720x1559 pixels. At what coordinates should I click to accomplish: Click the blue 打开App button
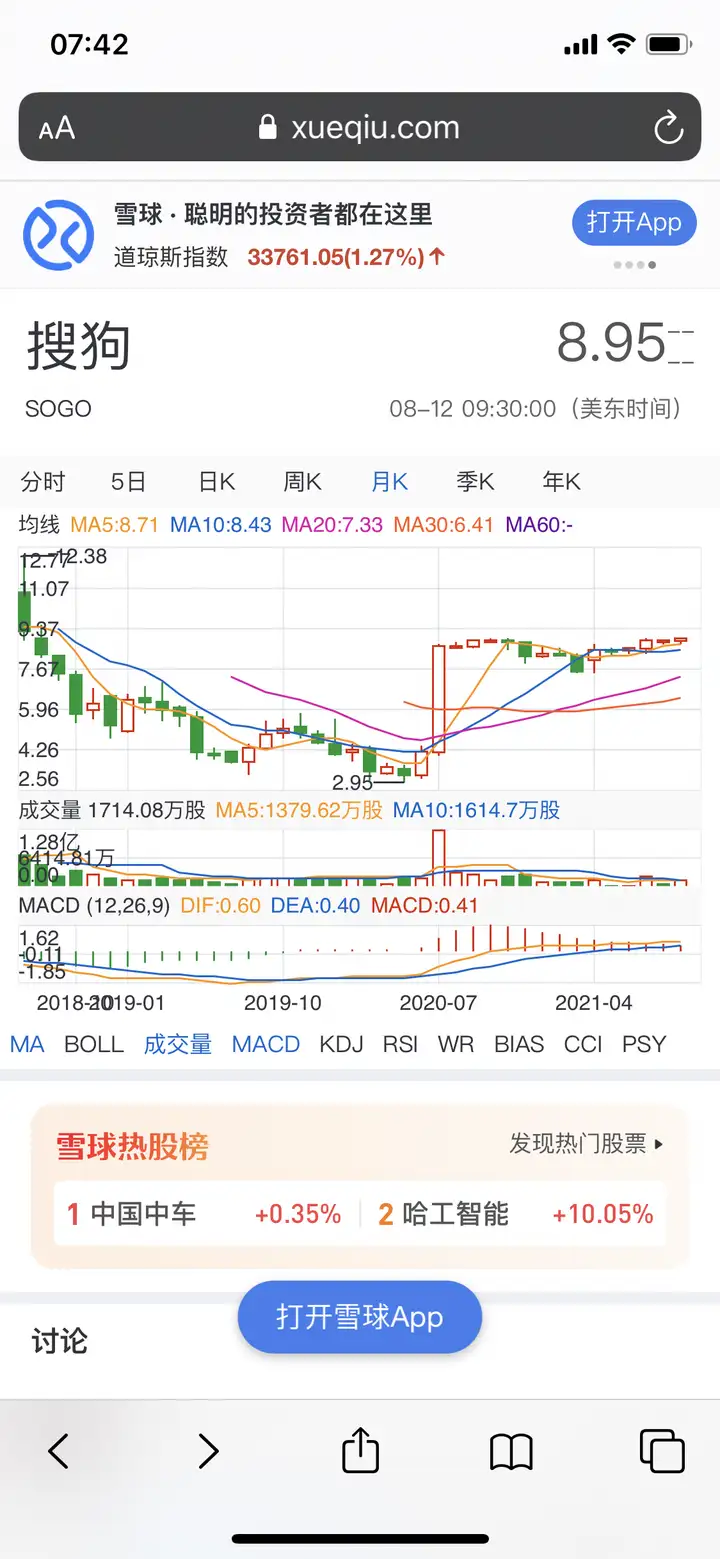tap(634, 222)
